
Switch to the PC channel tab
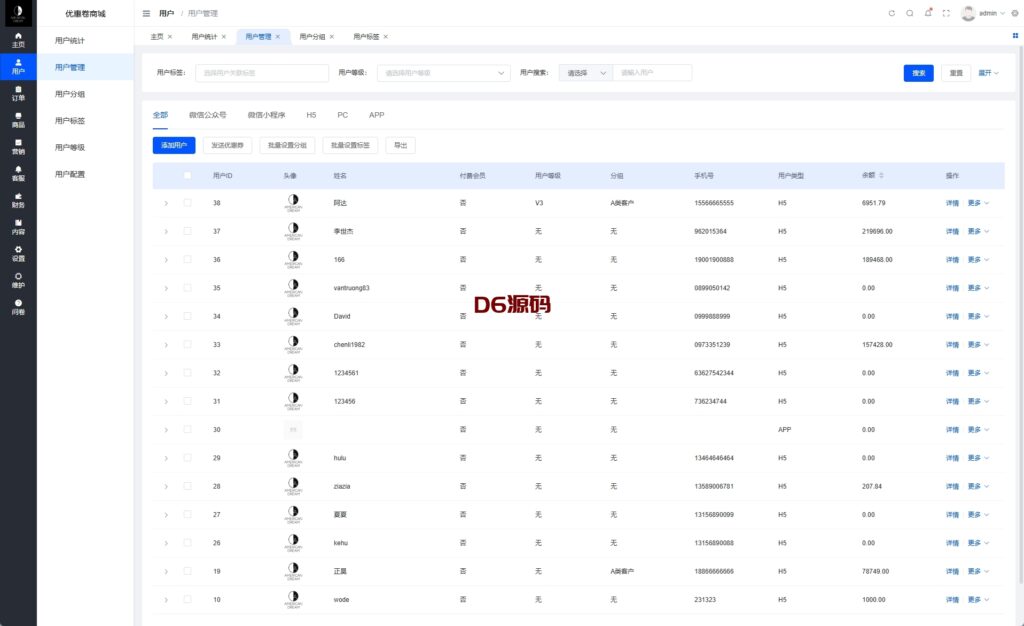(x=342, y=115)
